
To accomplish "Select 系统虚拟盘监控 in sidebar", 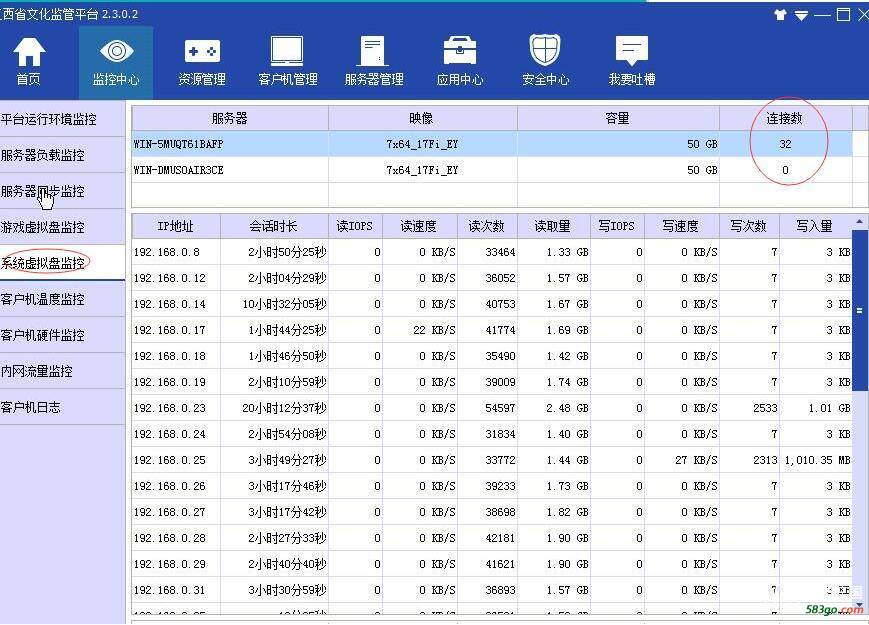I will coord(62,263).
